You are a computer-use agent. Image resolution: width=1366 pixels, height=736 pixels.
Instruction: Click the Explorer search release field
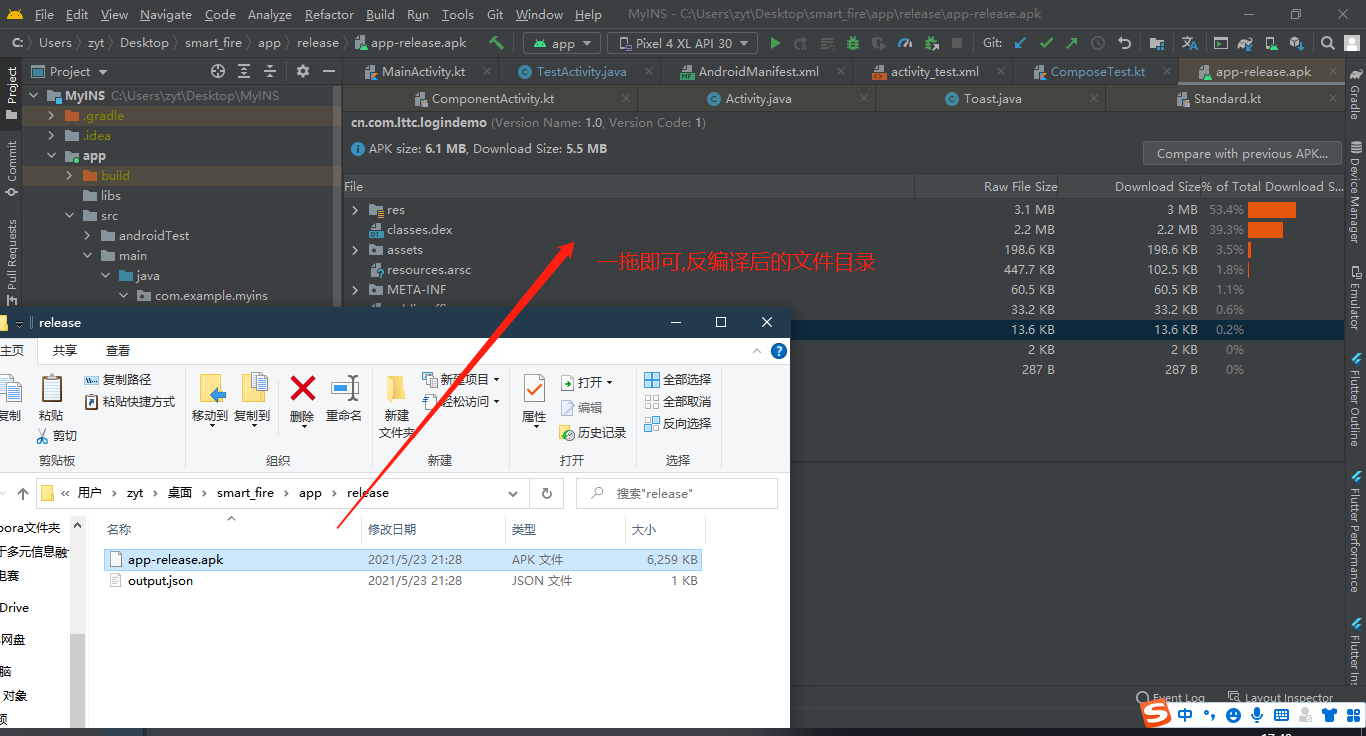point(678,494)
